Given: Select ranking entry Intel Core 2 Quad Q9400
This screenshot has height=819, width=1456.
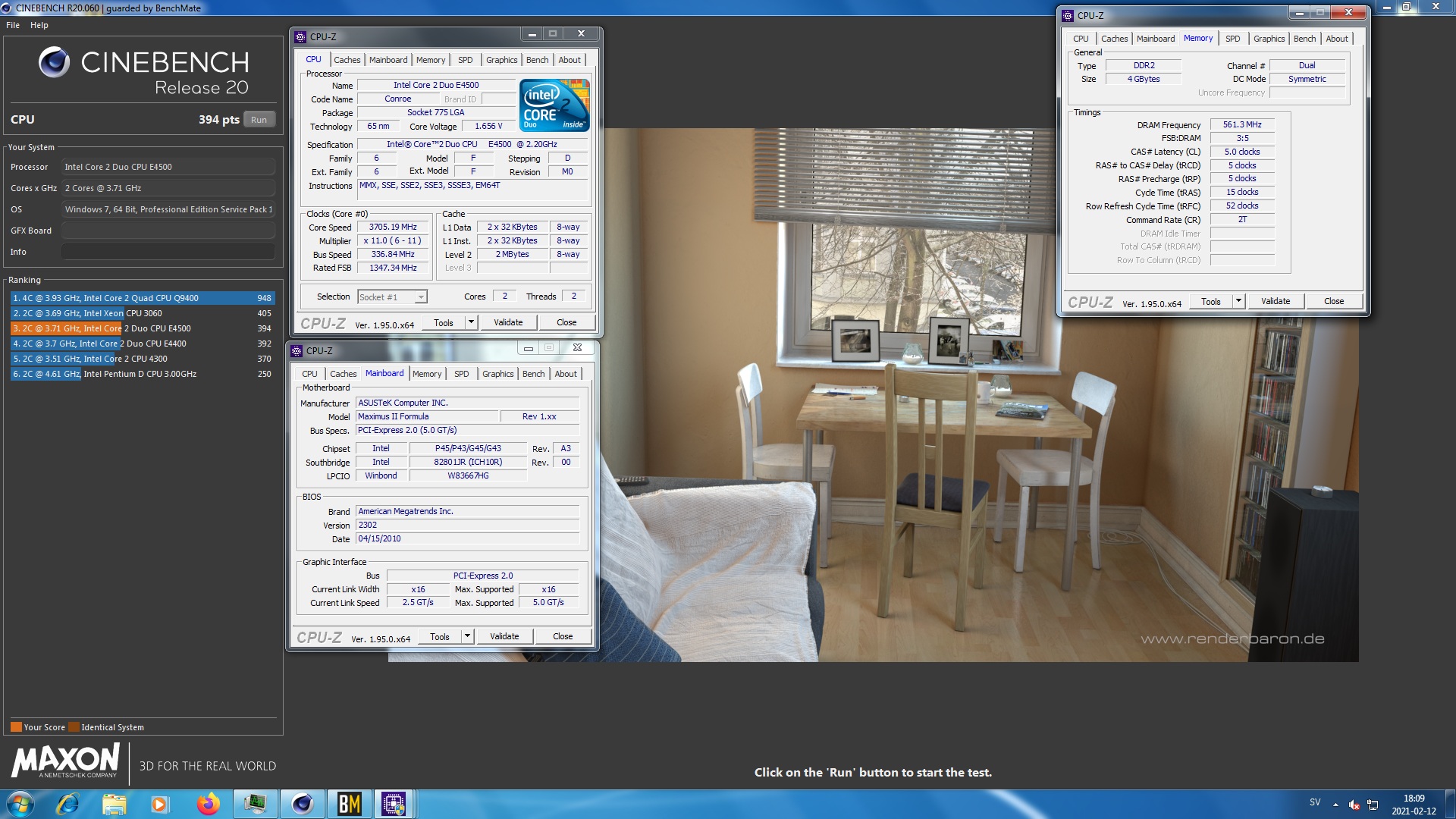Looking at the screenshot, I should click(143, 298).
